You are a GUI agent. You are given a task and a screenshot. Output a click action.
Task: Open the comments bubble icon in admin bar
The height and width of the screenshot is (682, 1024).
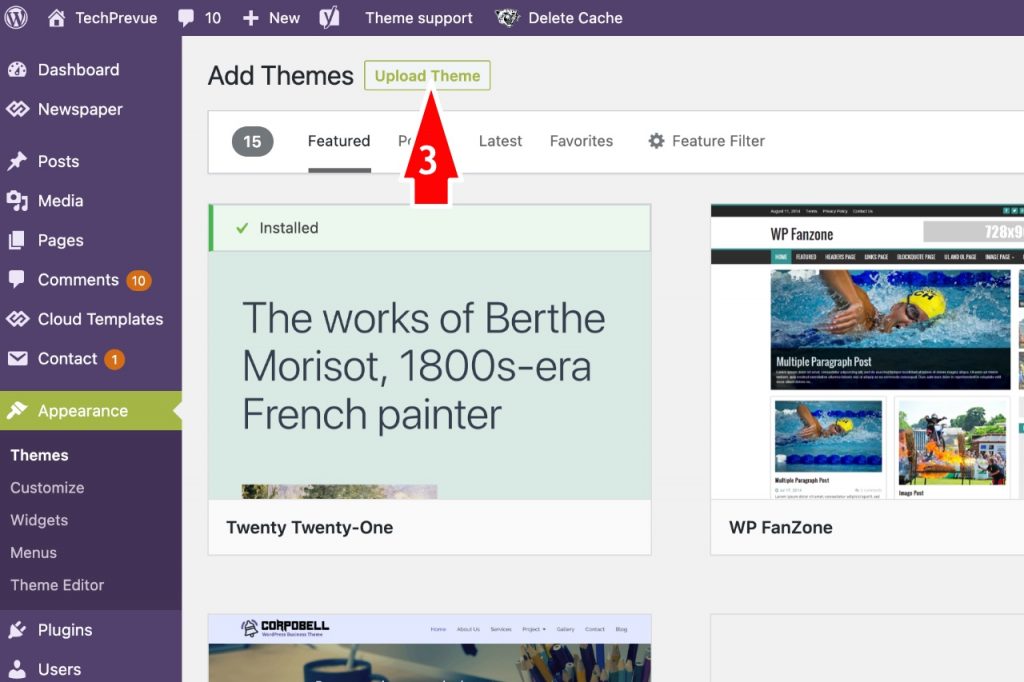click(x=186, y=18)
